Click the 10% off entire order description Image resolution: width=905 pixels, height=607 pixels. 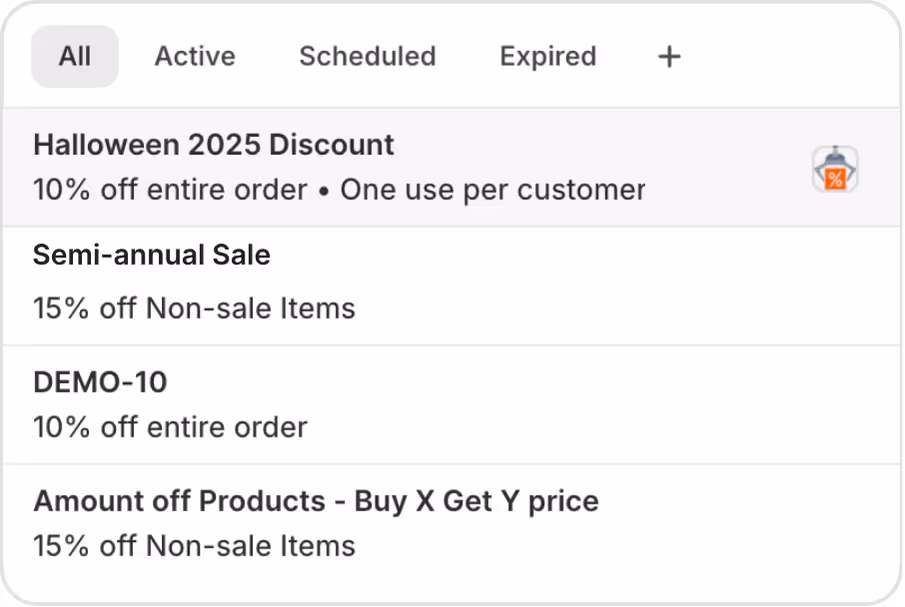170,427
